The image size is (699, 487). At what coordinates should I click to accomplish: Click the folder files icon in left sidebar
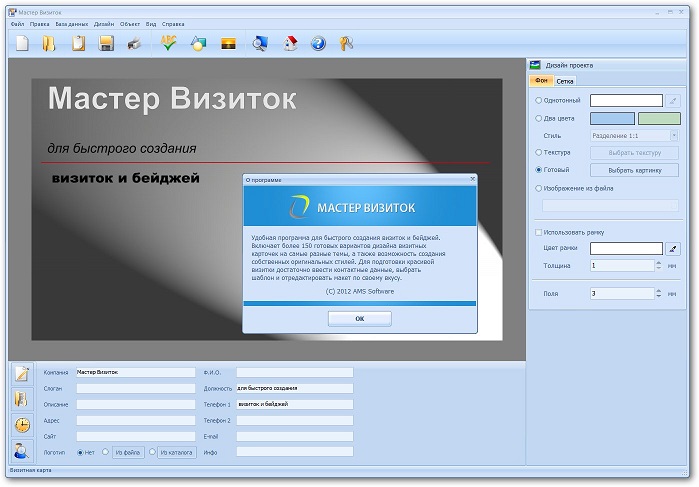[22, 399]
